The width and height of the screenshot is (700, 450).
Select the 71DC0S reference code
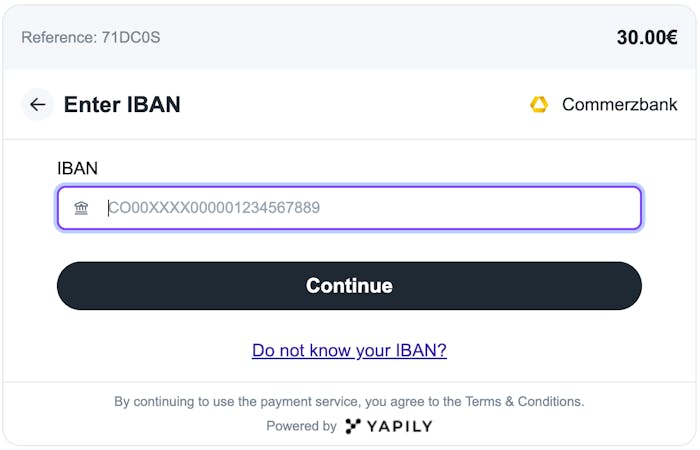(131, 37)
